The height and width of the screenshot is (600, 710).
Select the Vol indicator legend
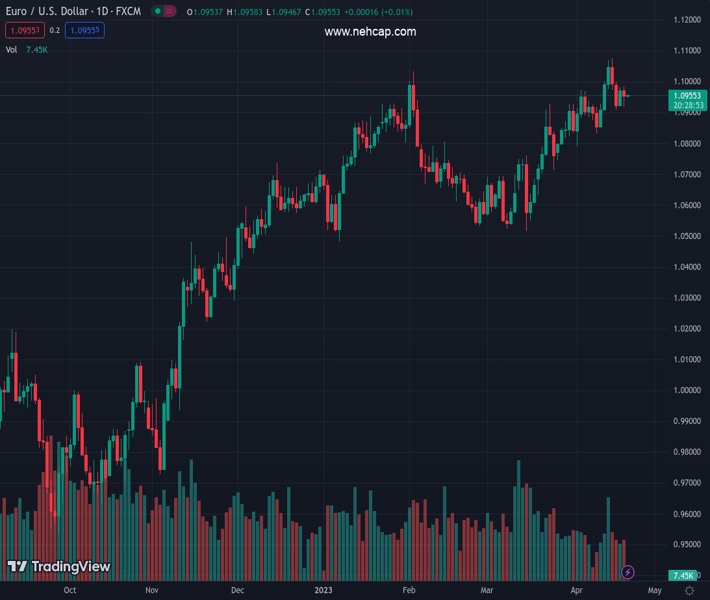pos(11,49)
